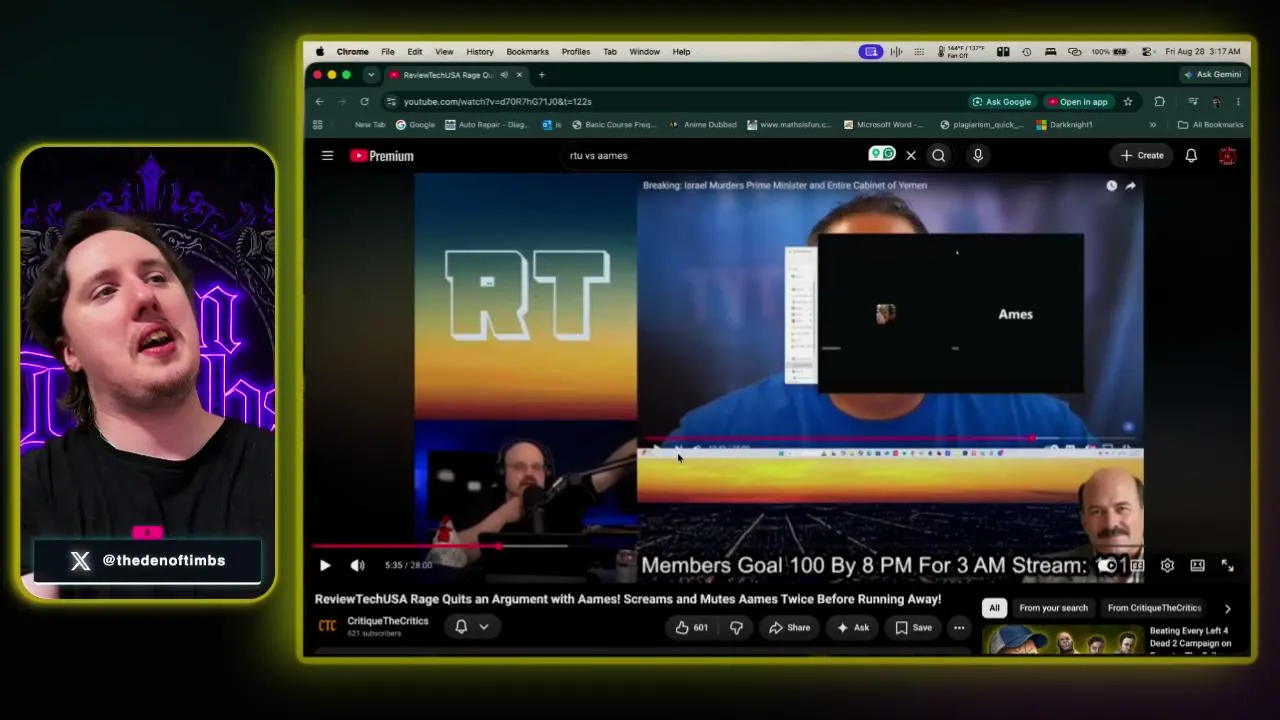Click the Ask Google chip

pyautogui.click(x=1002, y=101)
